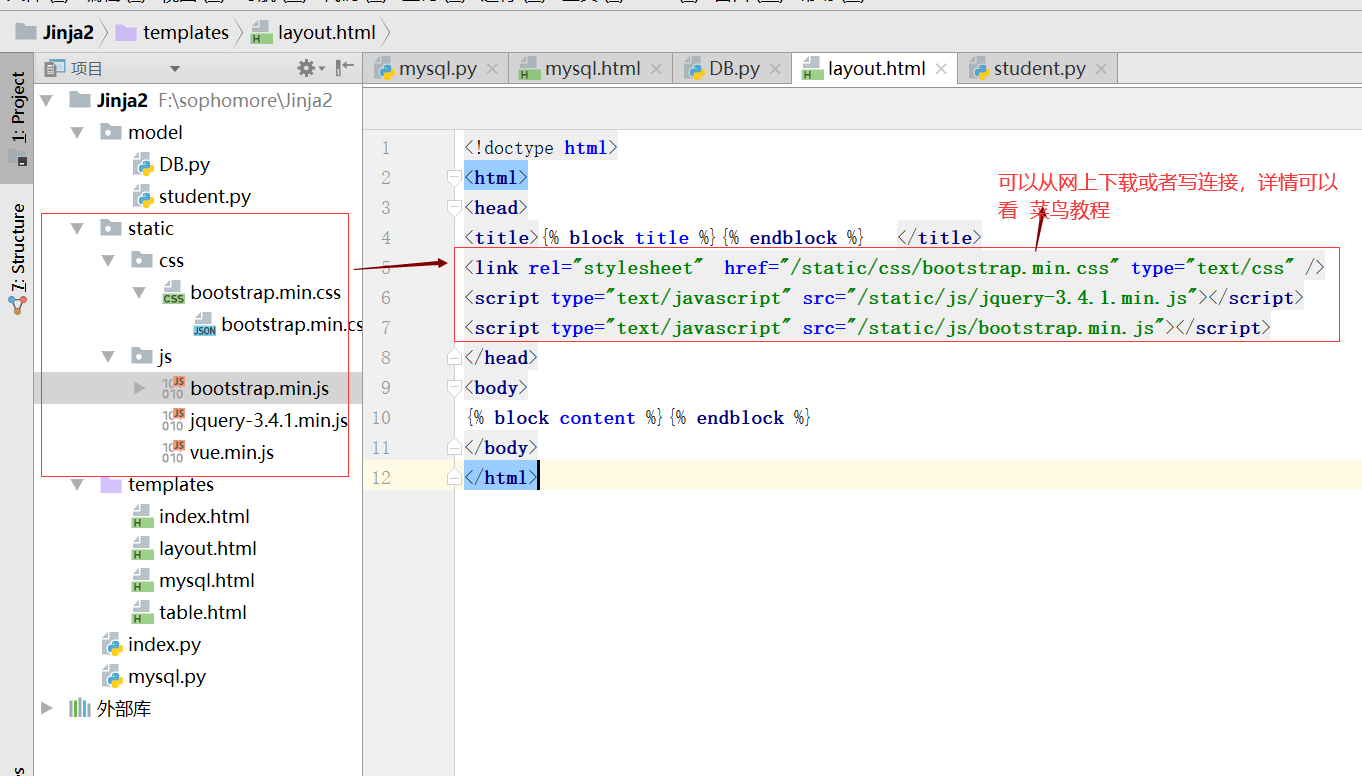Collapse the static folder in project tree
The image size is (1362, 776).
76,227
